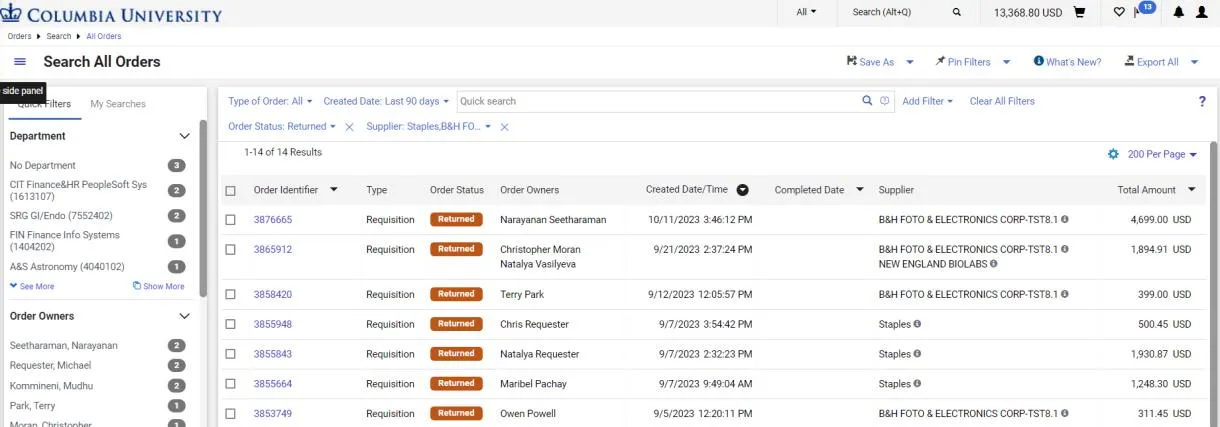Viewport: 1220px width, 427px height.
Task: Remove the Supplier filter with its X
Action: tap(504, 127)
